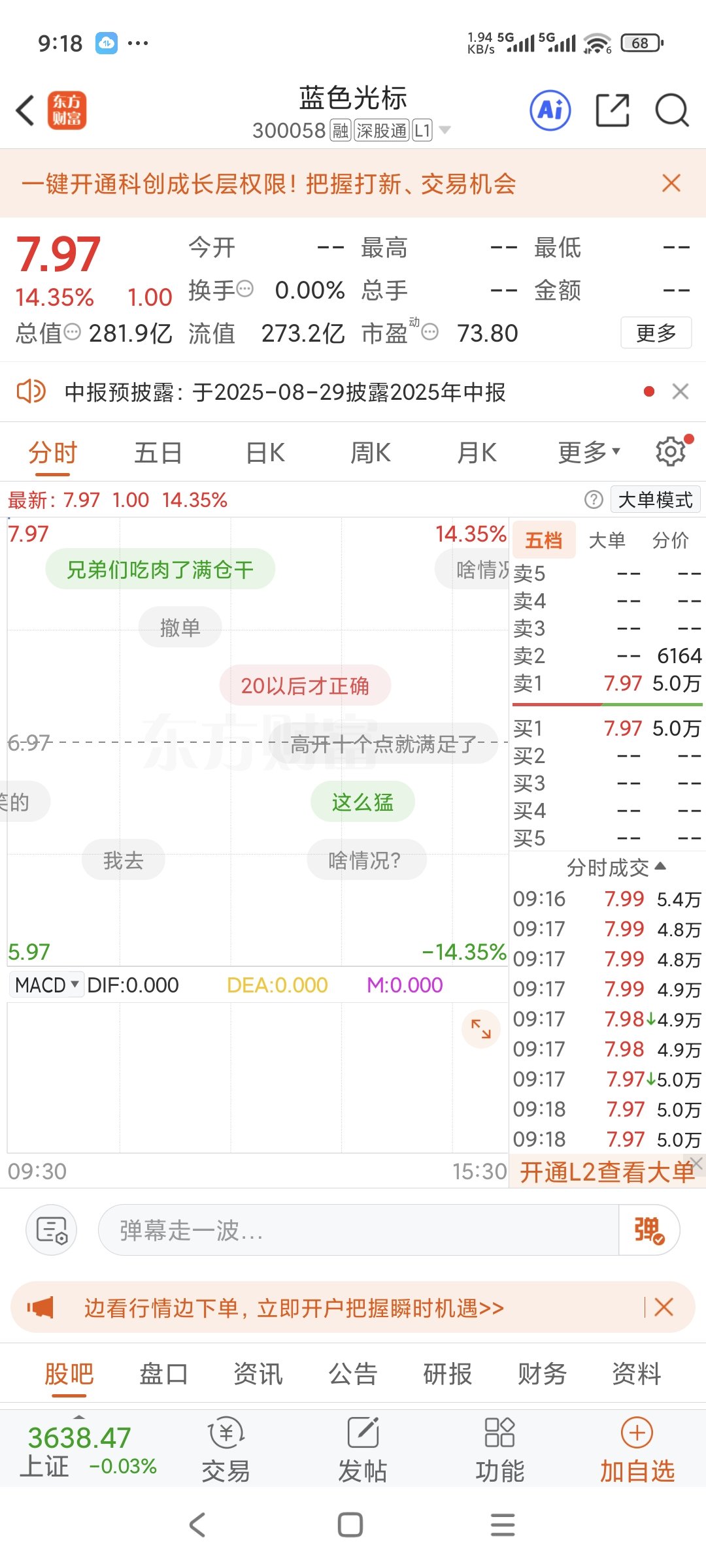
Task: Tap the help question mark icon
Action: [594, 500]
